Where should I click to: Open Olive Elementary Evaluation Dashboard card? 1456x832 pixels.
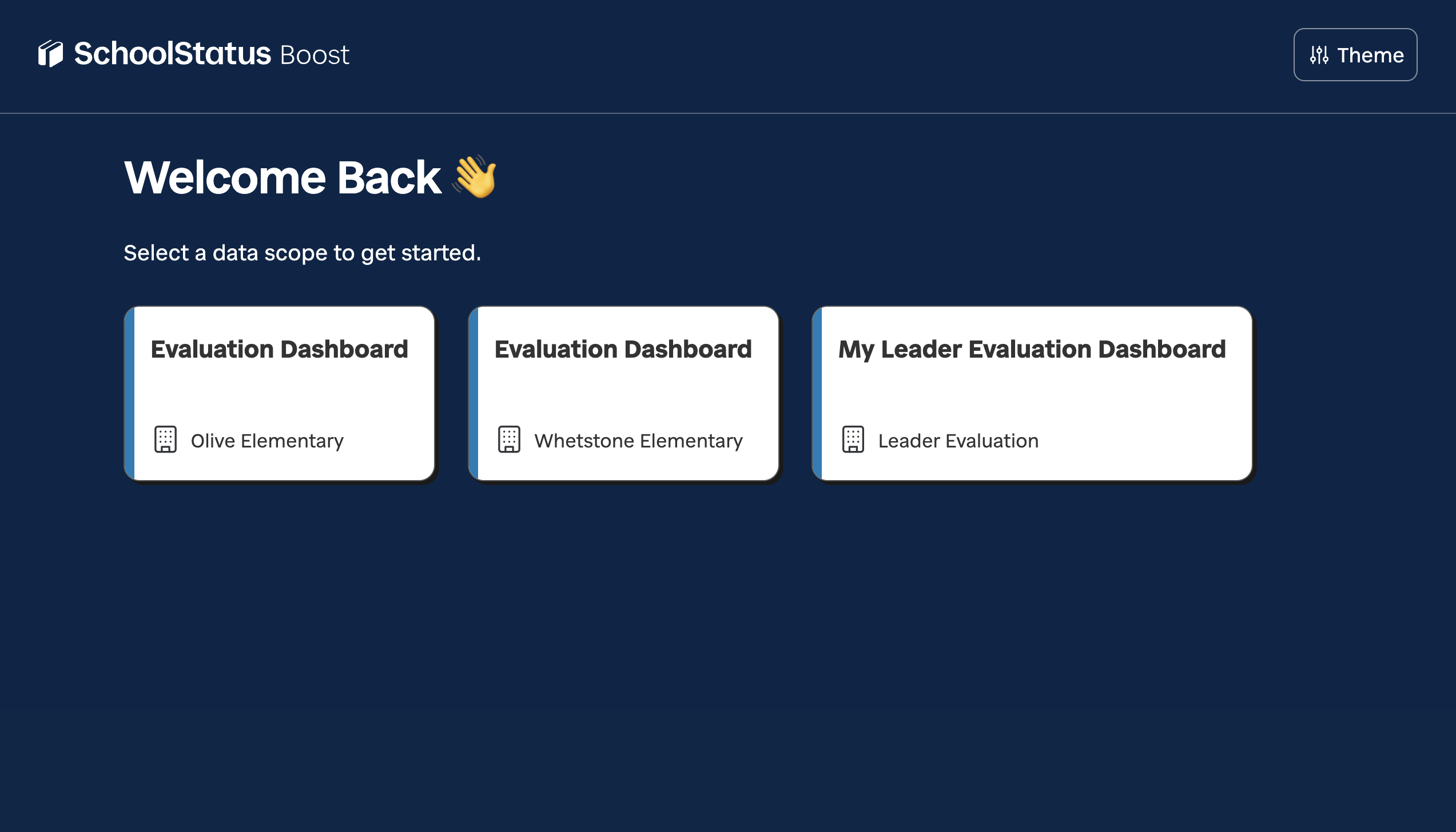click(280, 394)
